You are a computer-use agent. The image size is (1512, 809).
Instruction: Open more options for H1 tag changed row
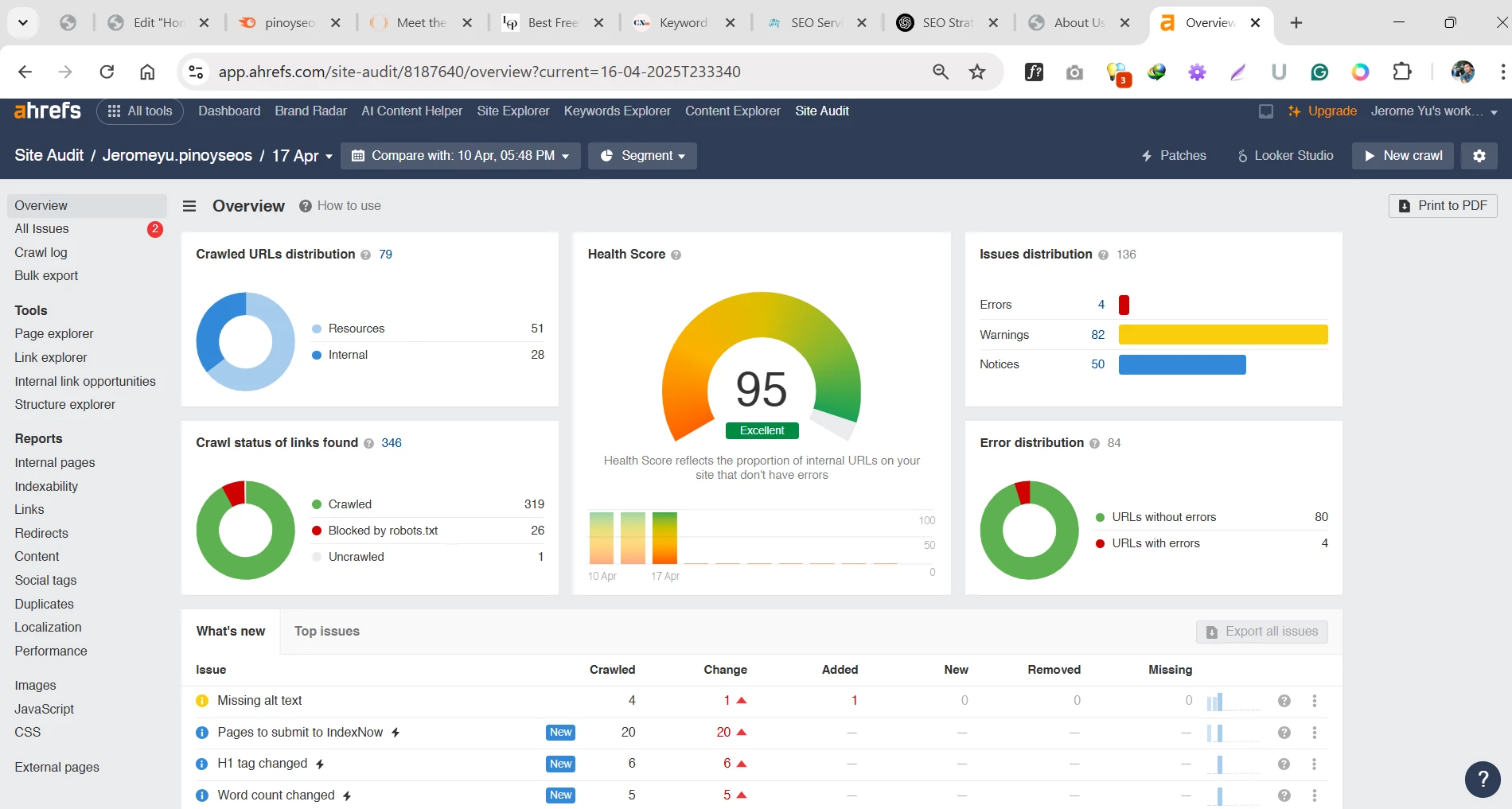pyautogui.click(x=1315, y=764)
